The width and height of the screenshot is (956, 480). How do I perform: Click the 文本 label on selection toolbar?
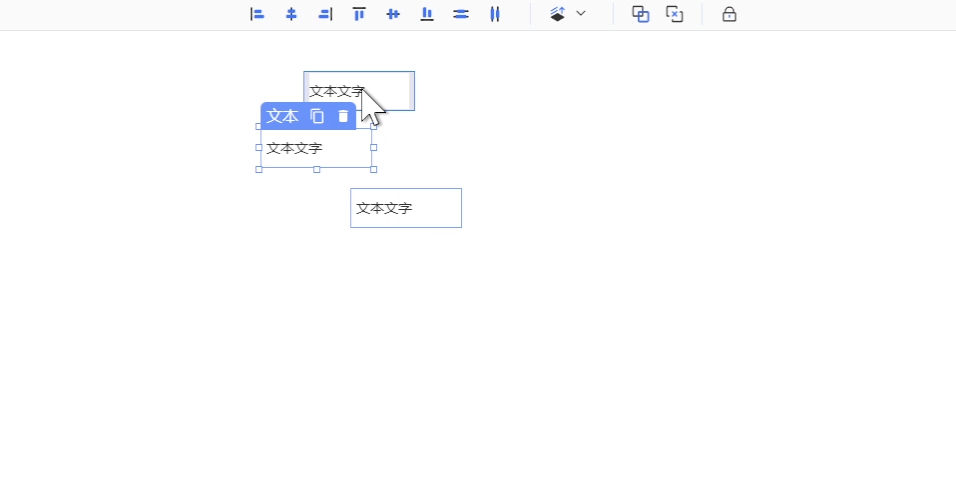point(282,116)
